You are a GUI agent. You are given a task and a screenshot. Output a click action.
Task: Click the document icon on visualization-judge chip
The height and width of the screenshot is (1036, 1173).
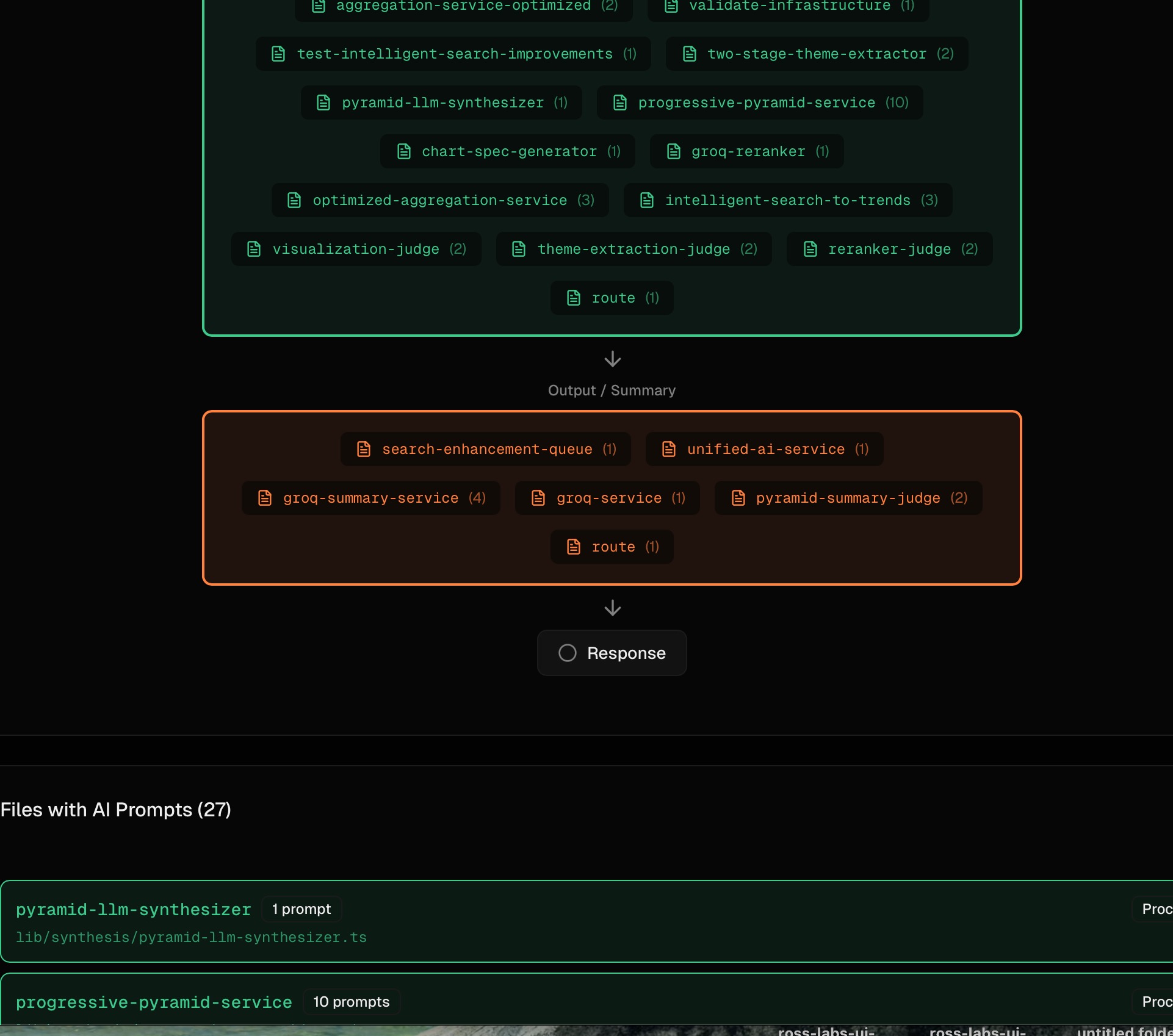tap(254, 249)
